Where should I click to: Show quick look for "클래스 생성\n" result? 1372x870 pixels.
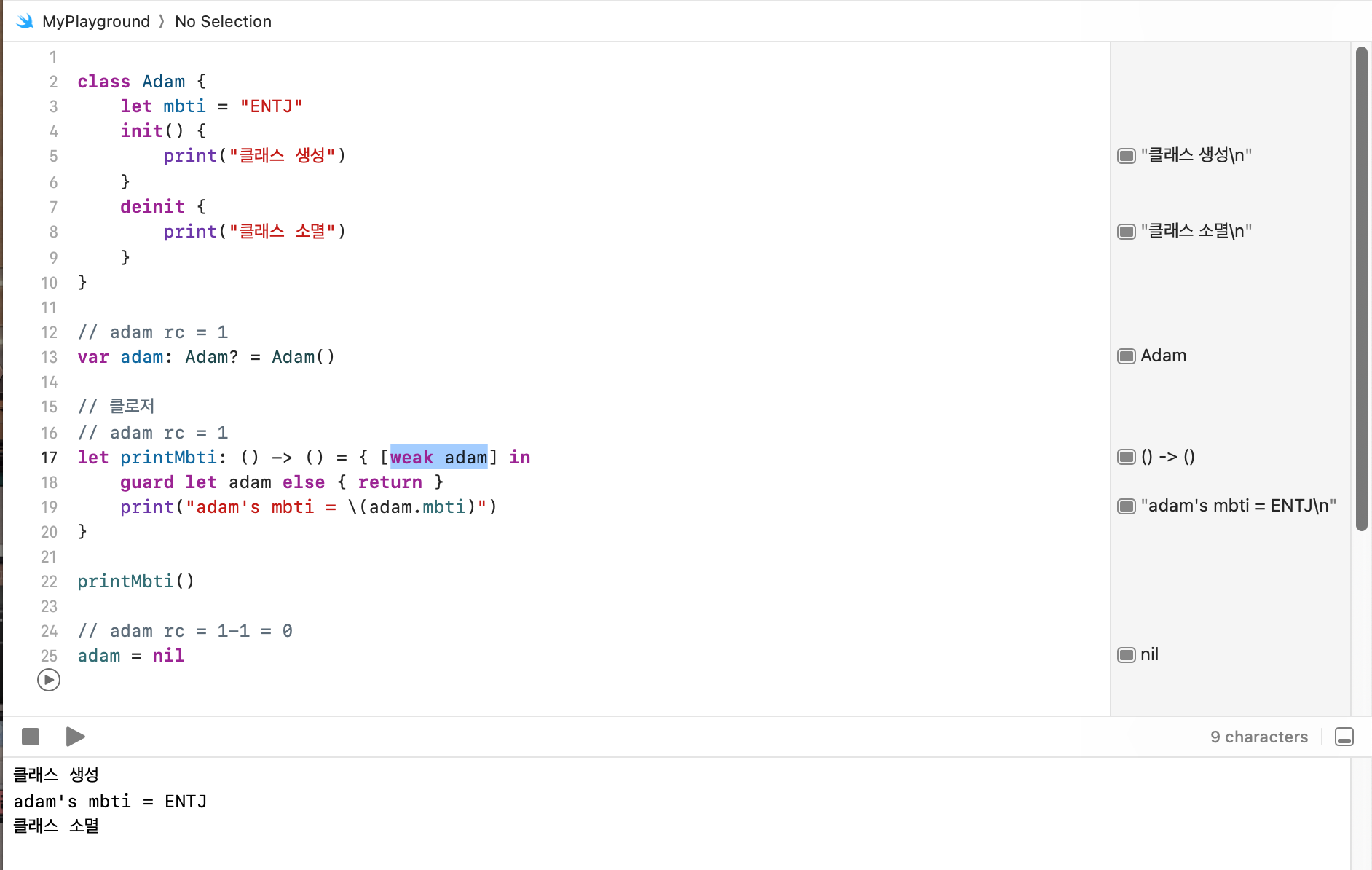1127,155
